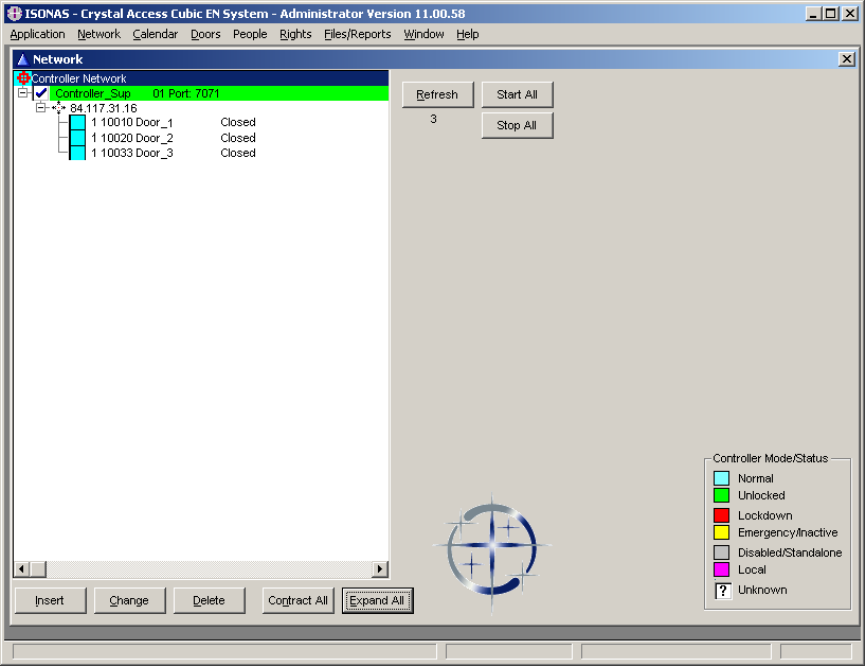
Task: Click the Closed status of Door_1
Action: click(x=238, y=122)
